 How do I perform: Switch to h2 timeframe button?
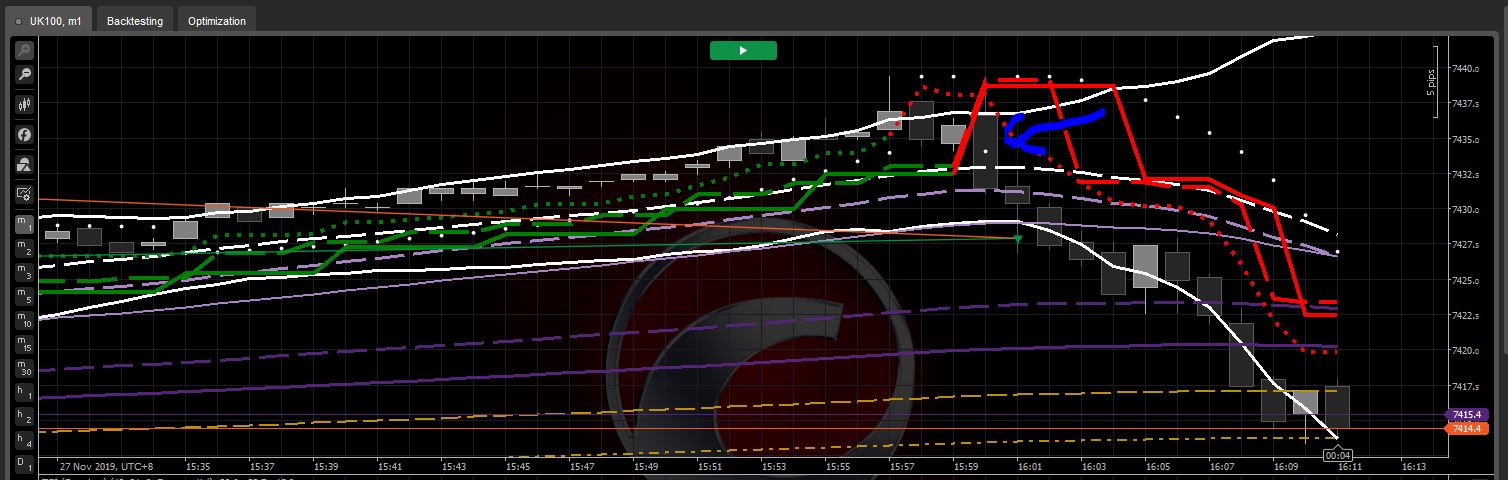[x=24, y=416]
